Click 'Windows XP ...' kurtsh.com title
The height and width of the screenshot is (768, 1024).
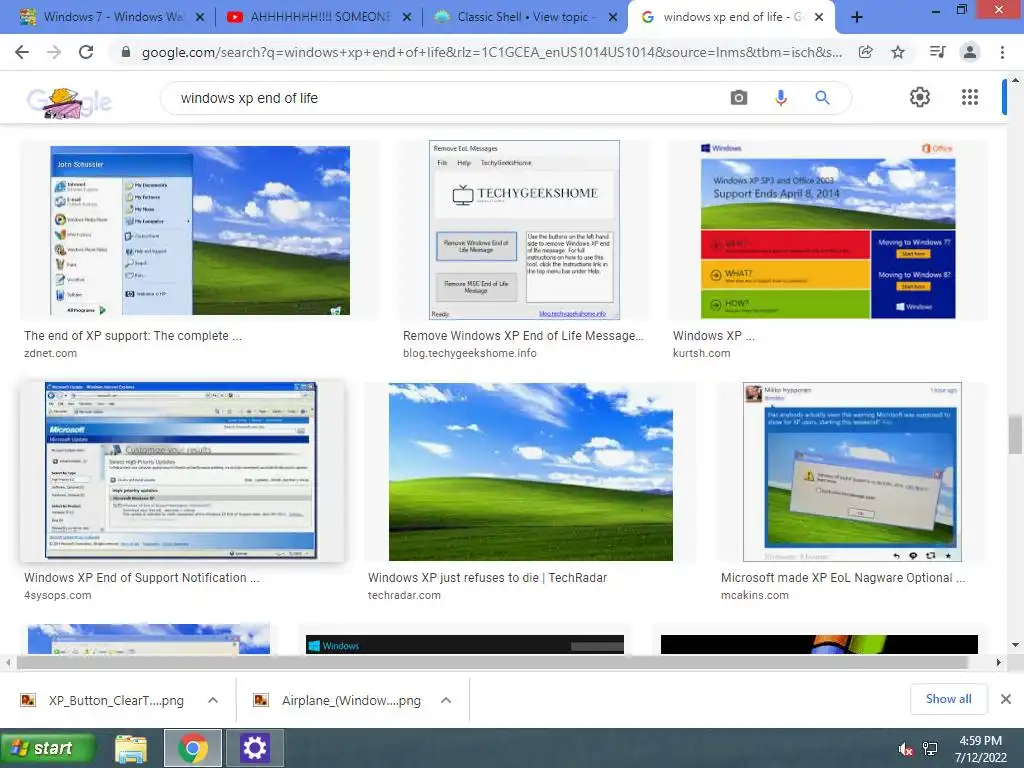[x=714, y=336]
